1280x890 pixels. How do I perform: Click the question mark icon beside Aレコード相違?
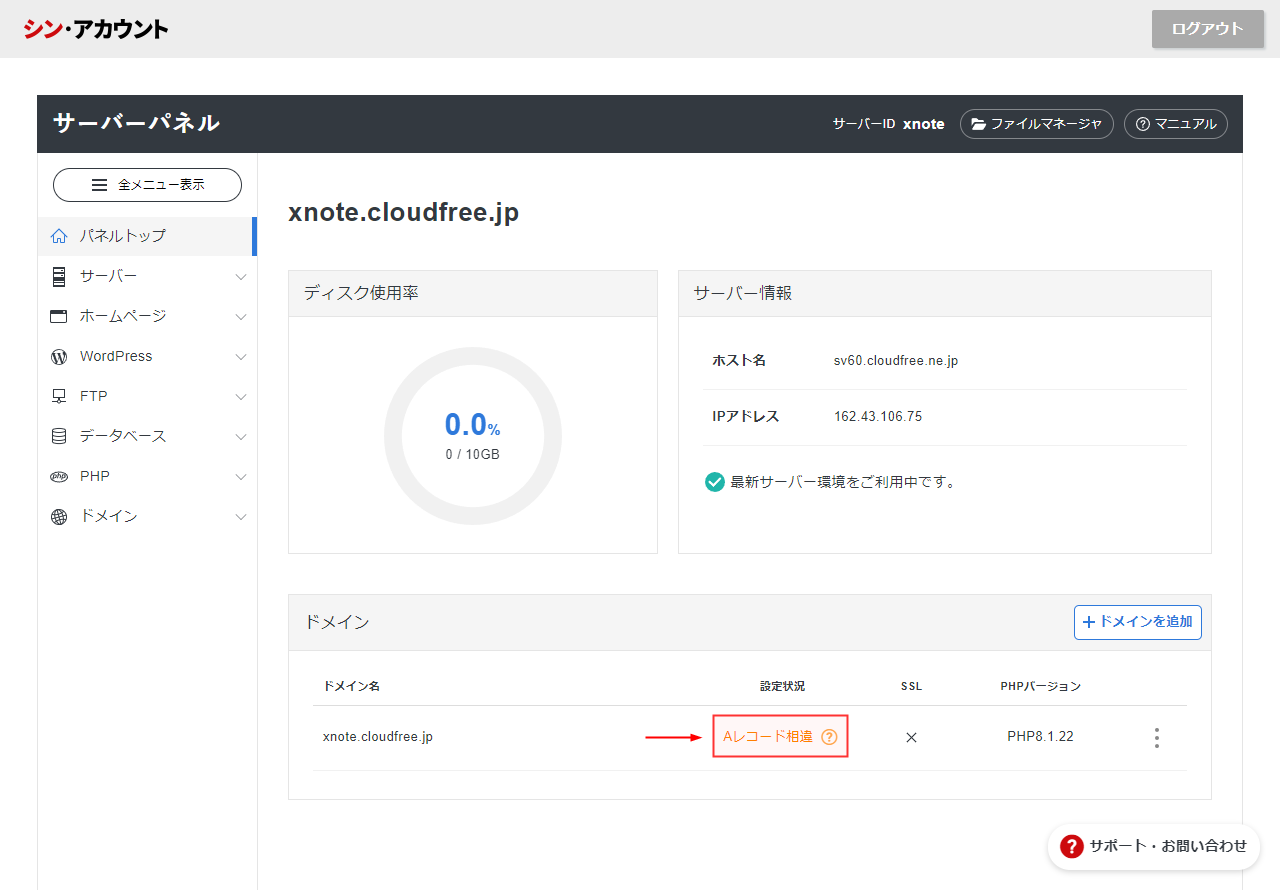[829, 737]
